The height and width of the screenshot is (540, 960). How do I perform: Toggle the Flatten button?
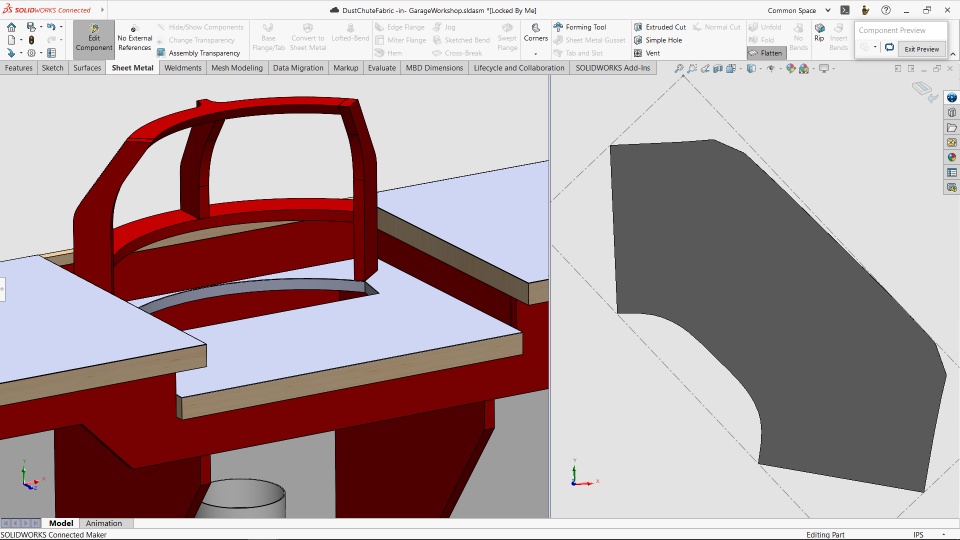766,53
